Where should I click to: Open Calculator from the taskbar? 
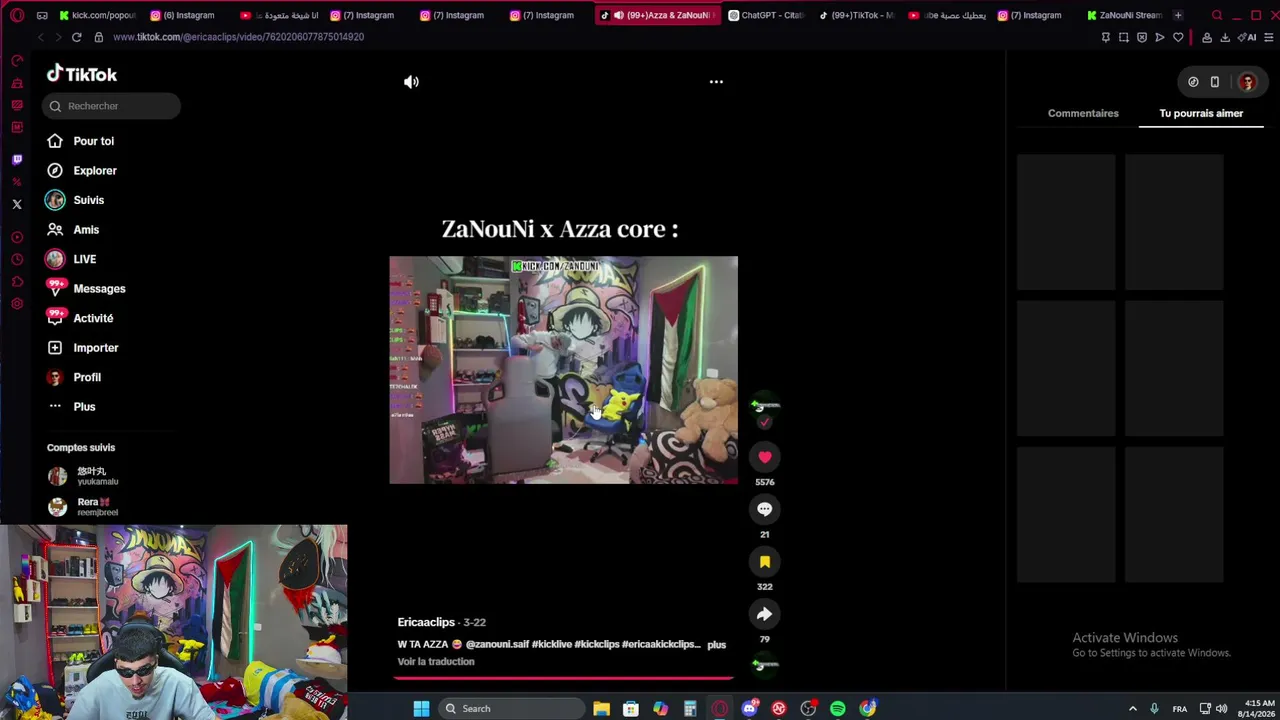690,709
